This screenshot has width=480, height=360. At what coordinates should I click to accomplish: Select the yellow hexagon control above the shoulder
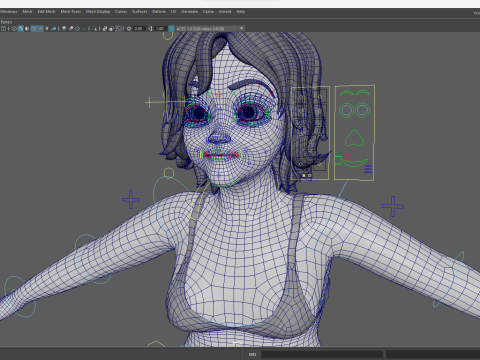[x=169, y=173]
